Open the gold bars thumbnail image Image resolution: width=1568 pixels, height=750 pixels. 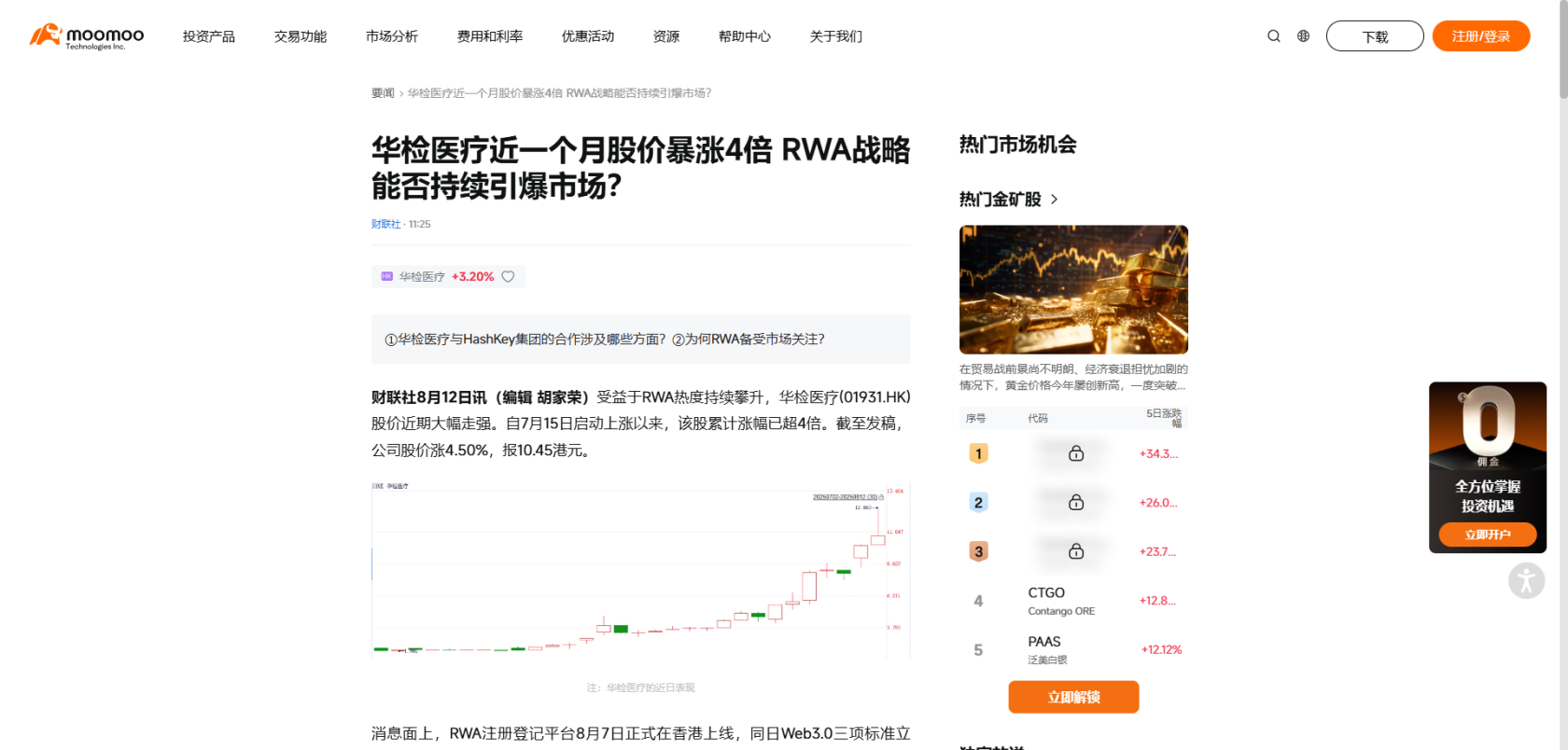1073,289
